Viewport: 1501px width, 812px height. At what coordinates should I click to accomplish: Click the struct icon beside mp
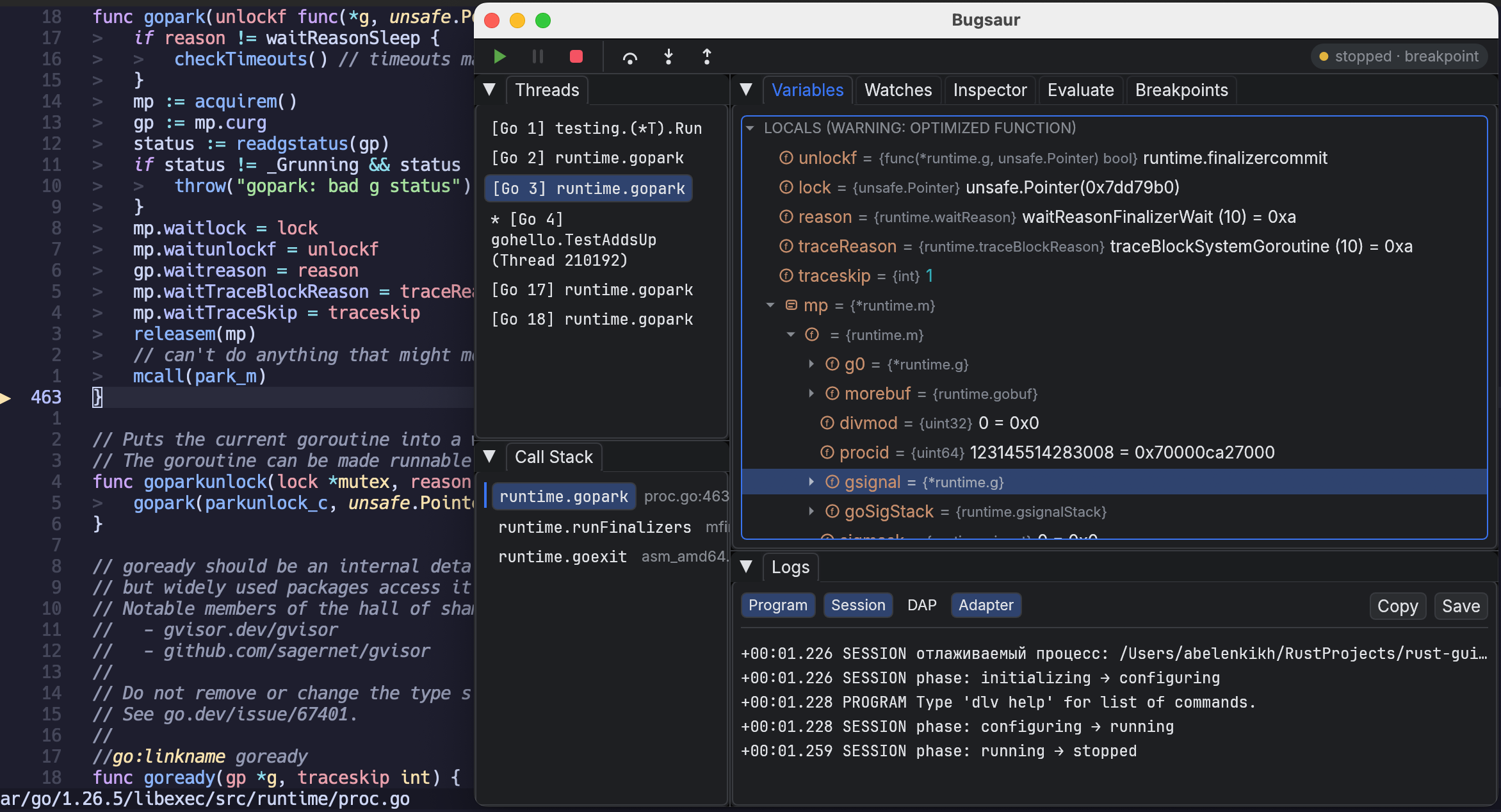coord(791,305)
